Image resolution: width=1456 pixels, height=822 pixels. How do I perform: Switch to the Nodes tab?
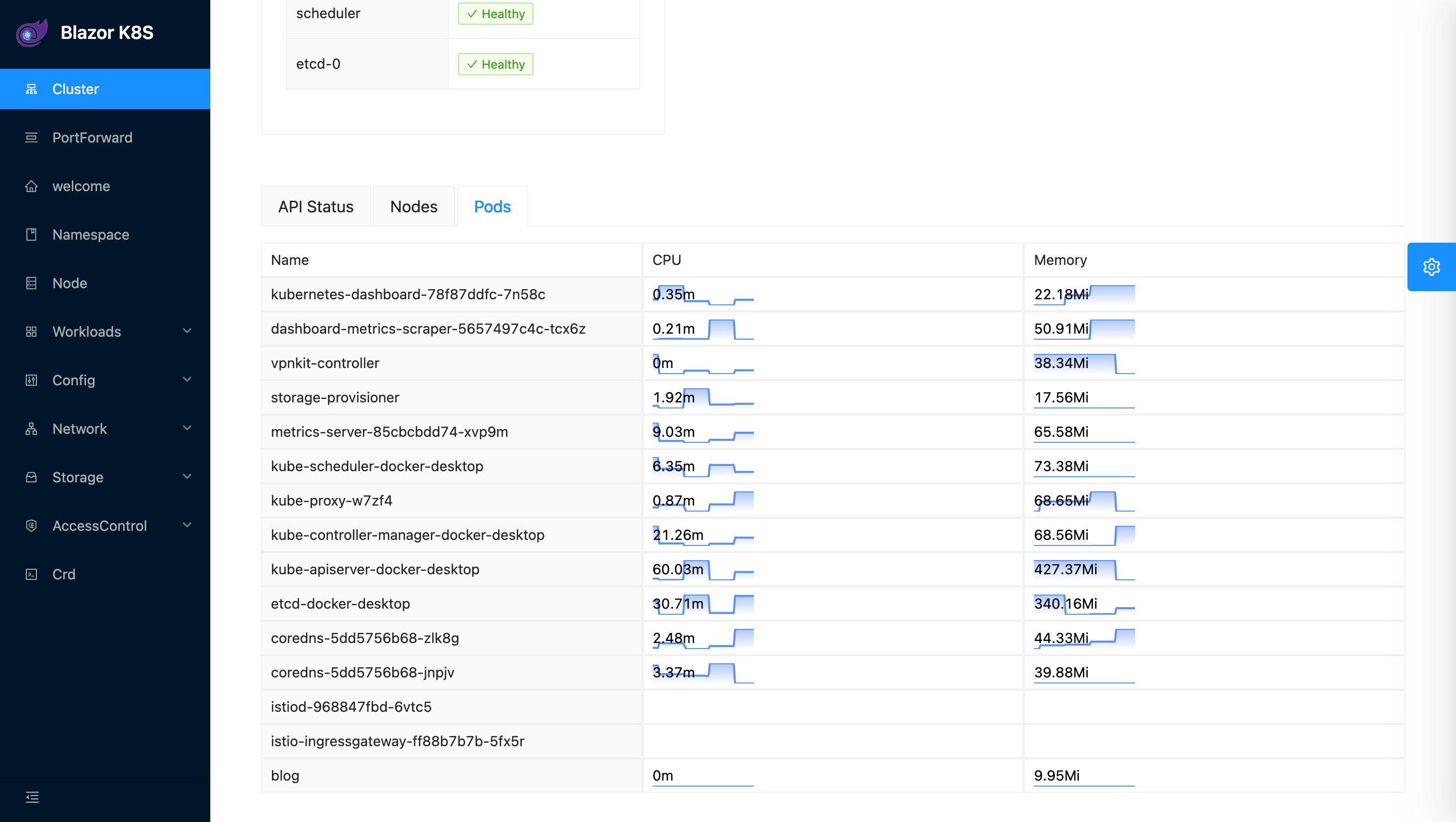point(414,207)
